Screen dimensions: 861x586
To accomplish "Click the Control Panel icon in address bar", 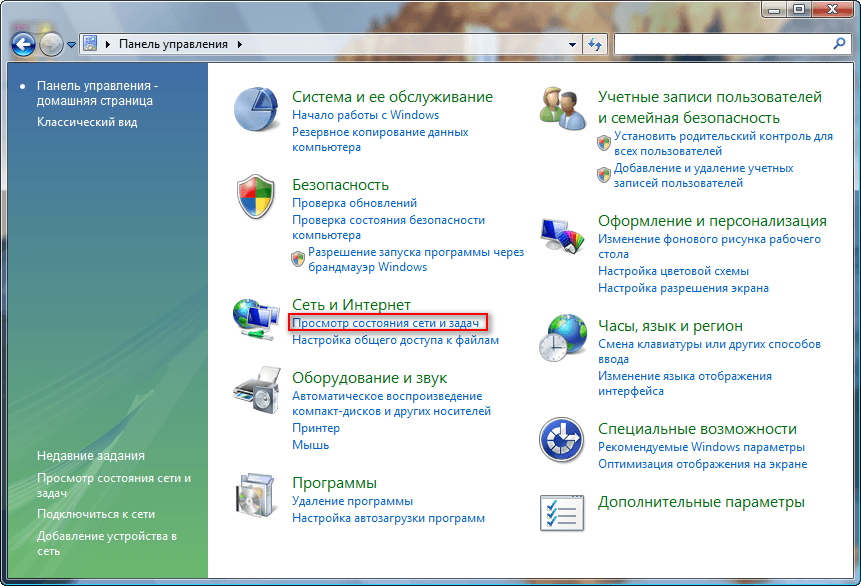I will point(91,43).
